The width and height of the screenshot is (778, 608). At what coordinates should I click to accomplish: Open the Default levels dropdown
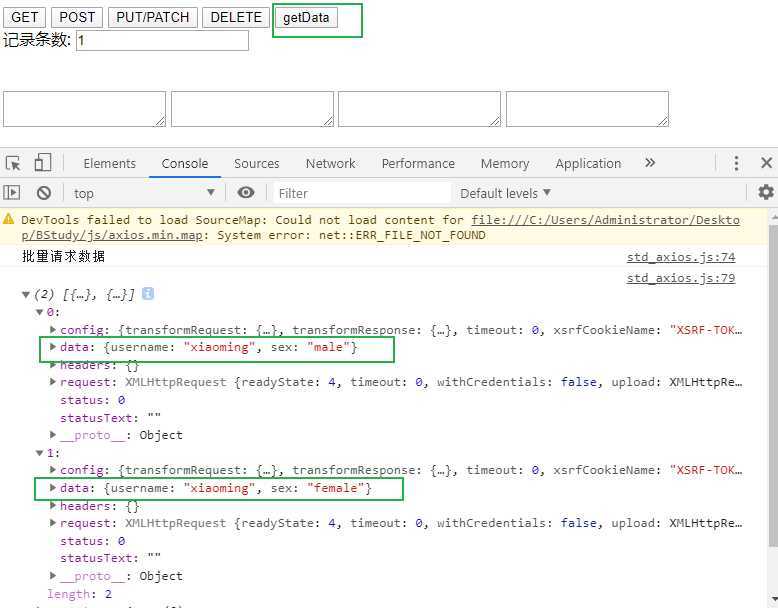[x=505, y=193]
